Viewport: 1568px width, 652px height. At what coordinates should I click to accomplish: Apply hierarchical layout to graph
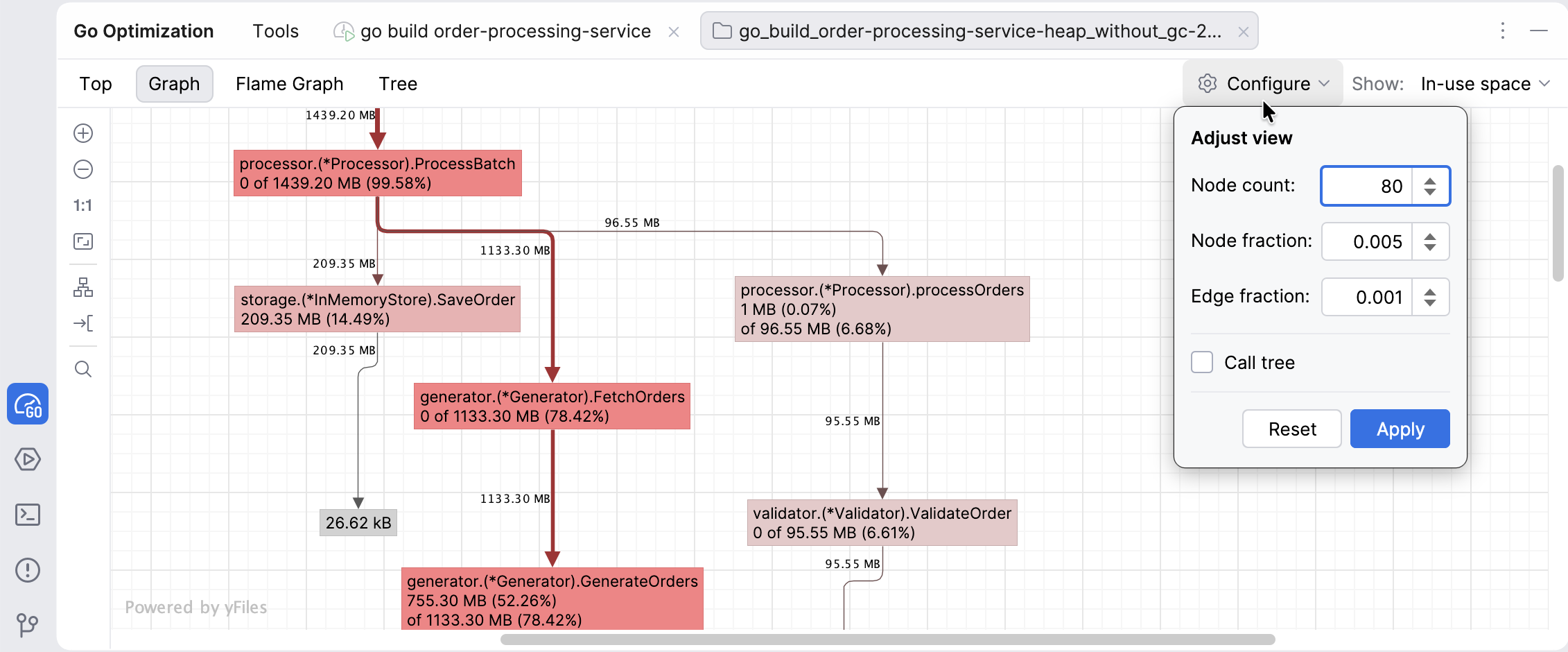click(x=83, y=287)
